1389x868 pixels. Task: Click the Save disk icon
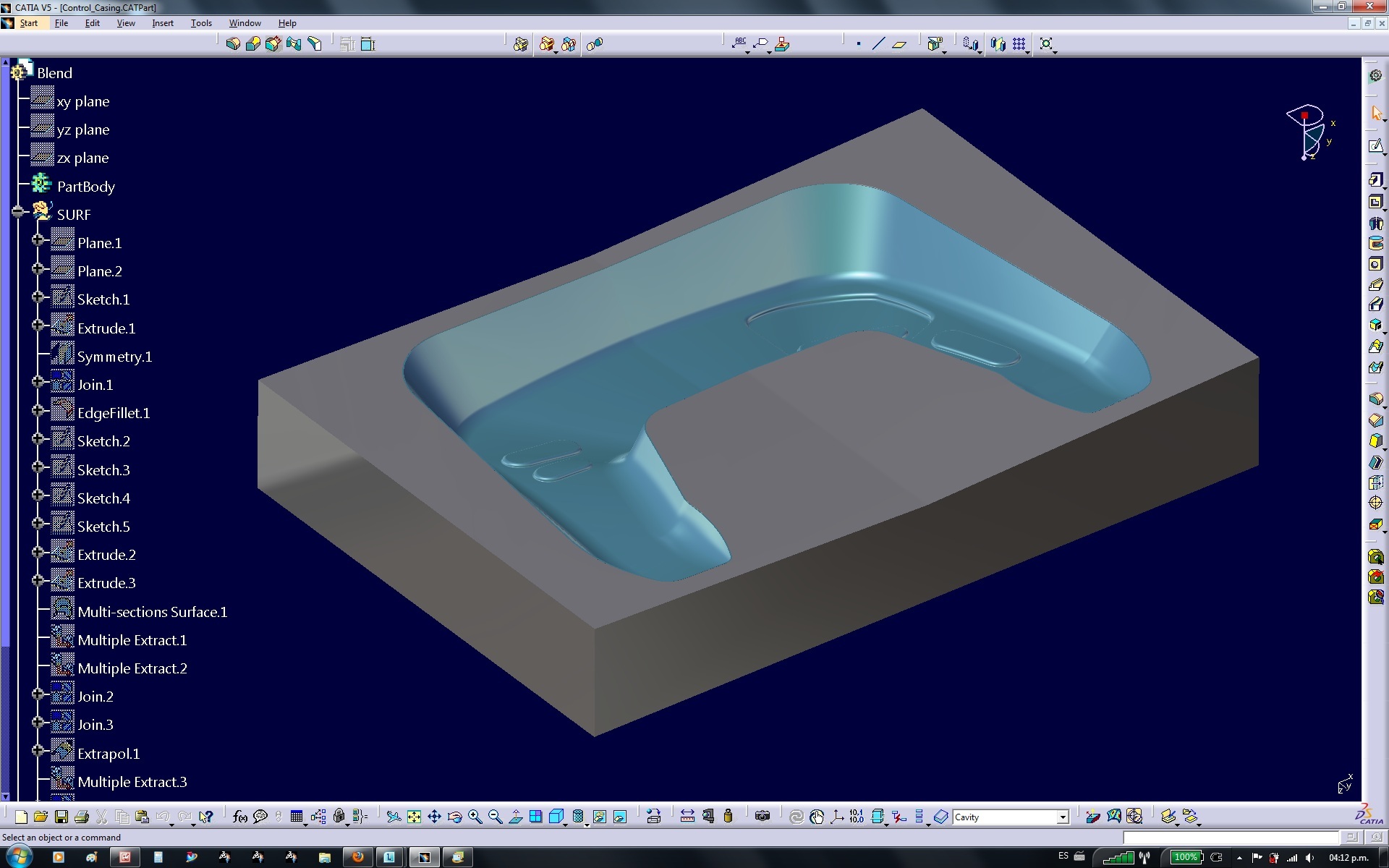point(61,817)
